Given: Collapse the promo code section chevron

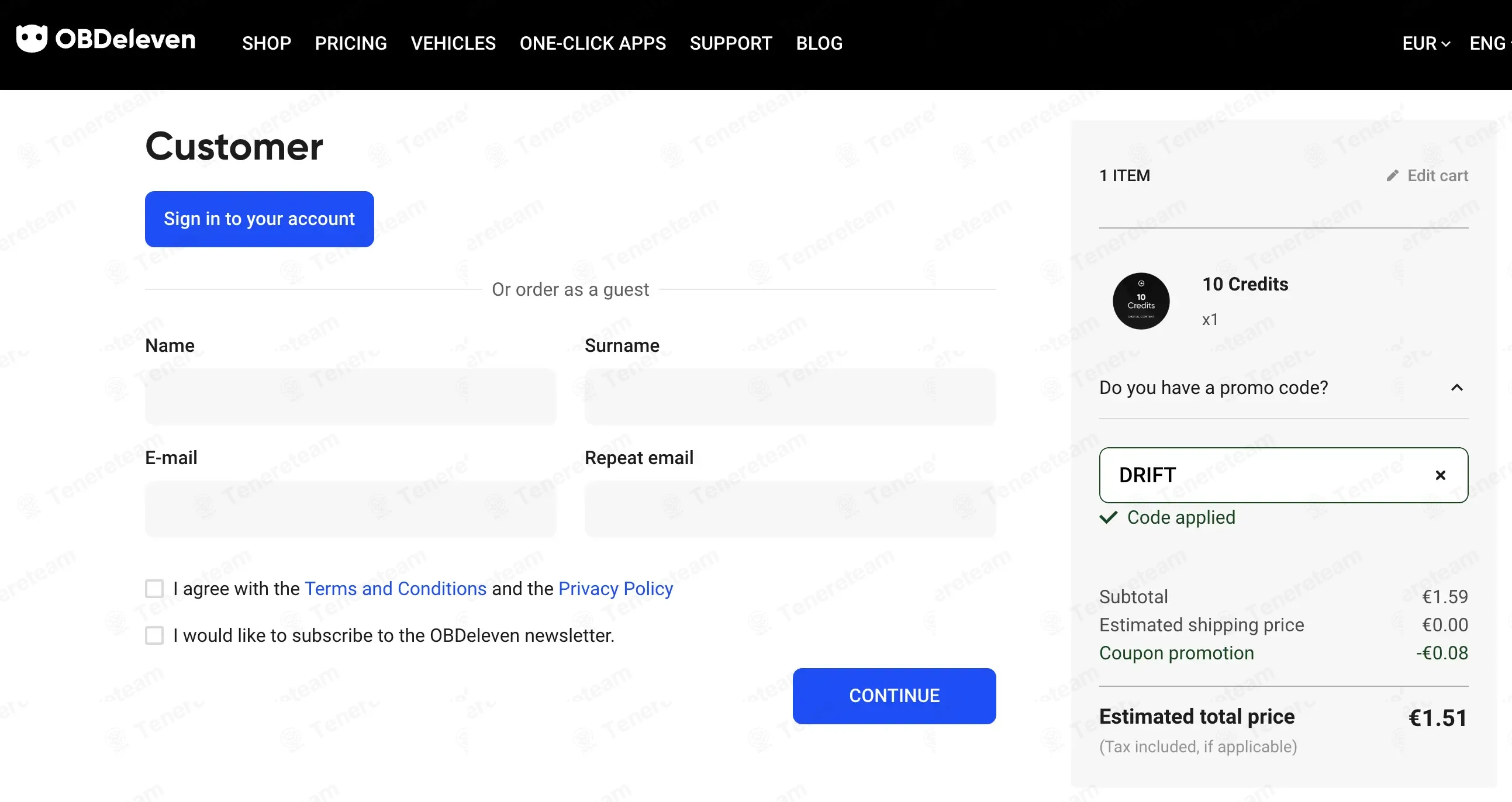Looking at the screenshot, I should click(x=1457, y=388).
